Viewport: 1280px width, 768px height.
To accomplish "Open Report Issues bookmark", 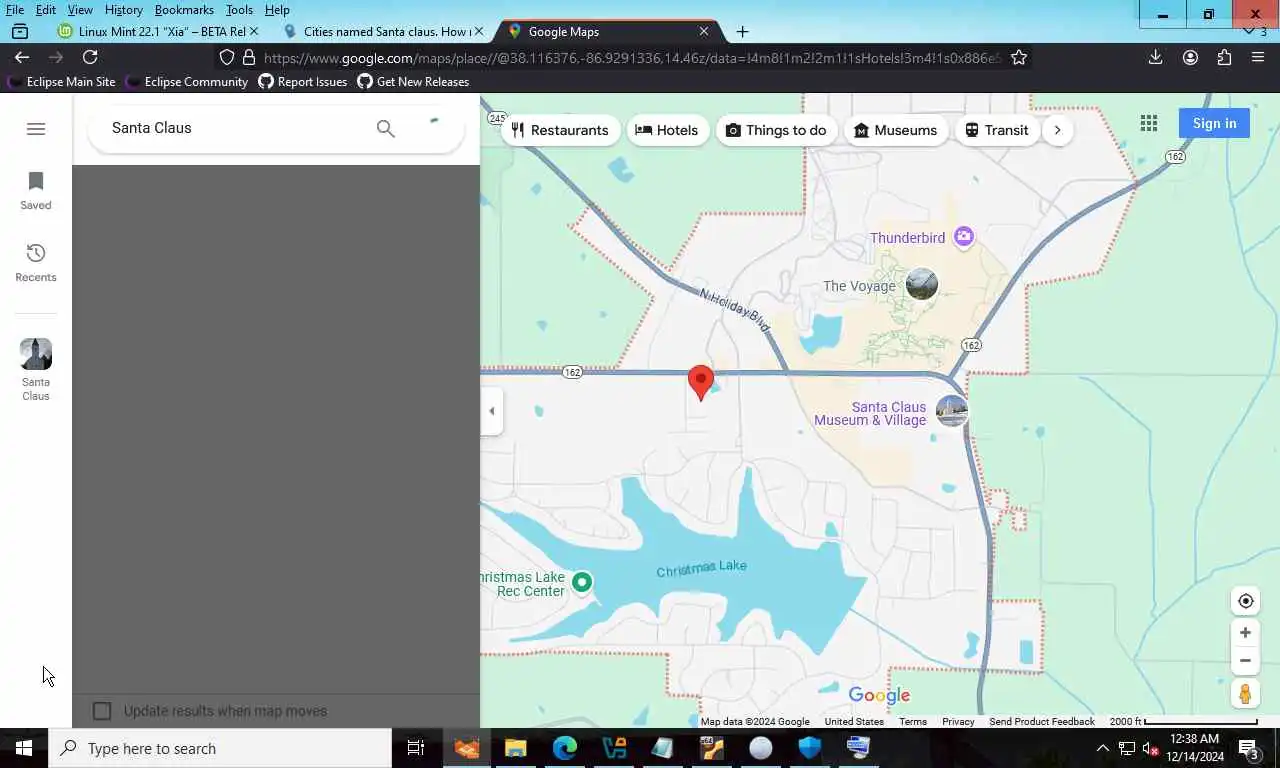I will pos(303,82).
